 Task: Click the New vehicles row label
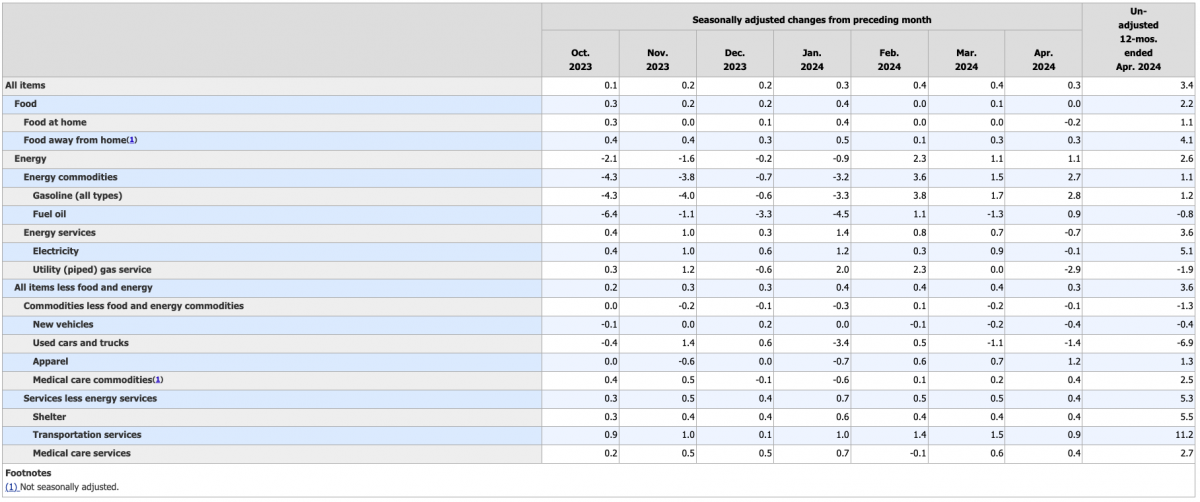pos(62,325)
